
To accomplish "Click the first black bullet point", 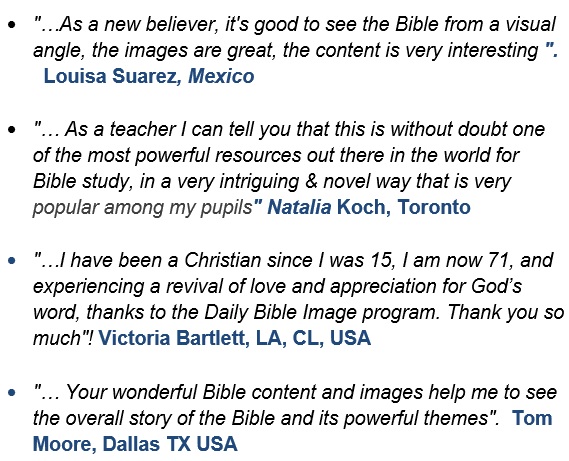I will click(x=12, y=25).
